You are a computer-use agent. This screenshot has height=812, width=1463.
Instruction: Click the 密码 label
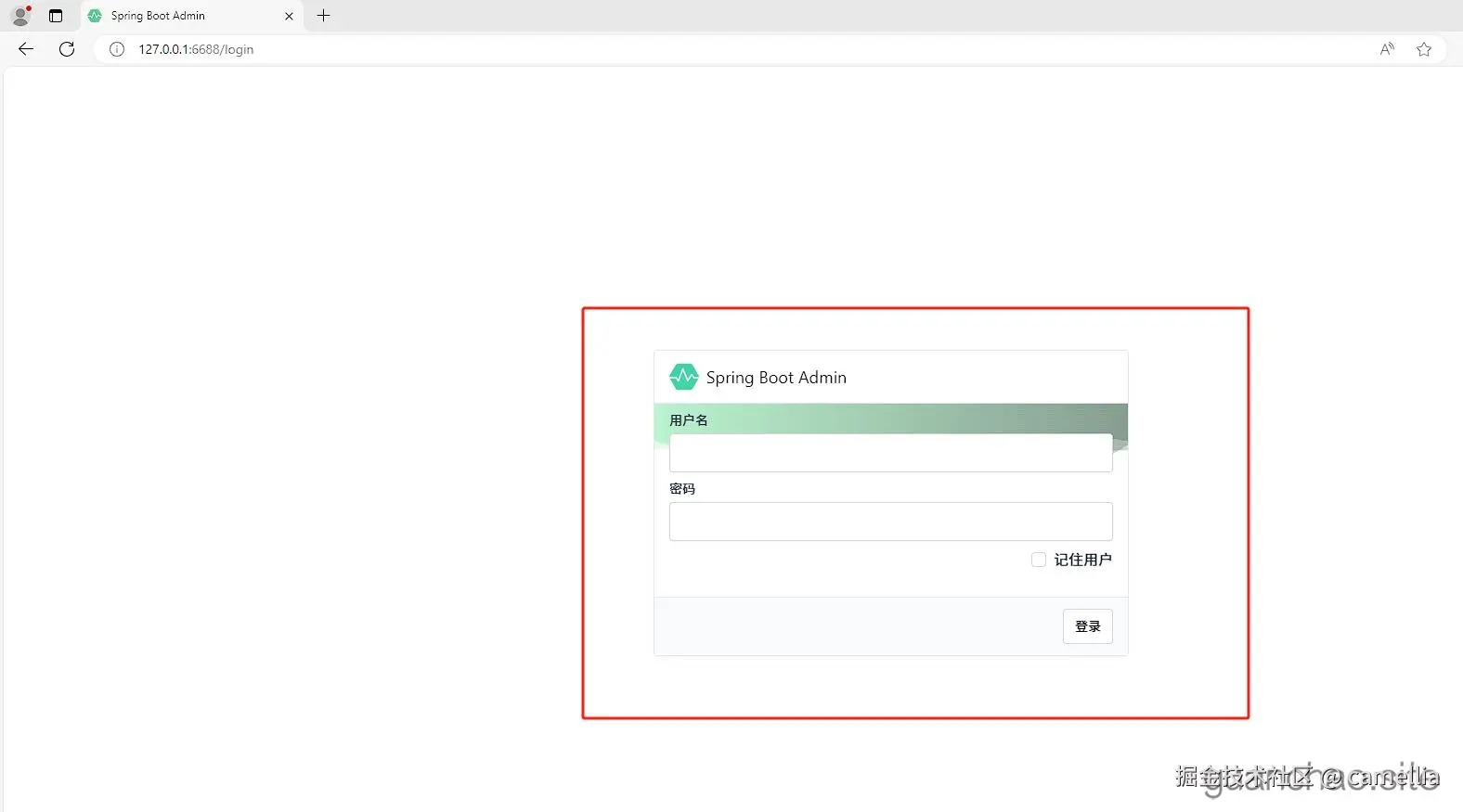click(682, 489)
